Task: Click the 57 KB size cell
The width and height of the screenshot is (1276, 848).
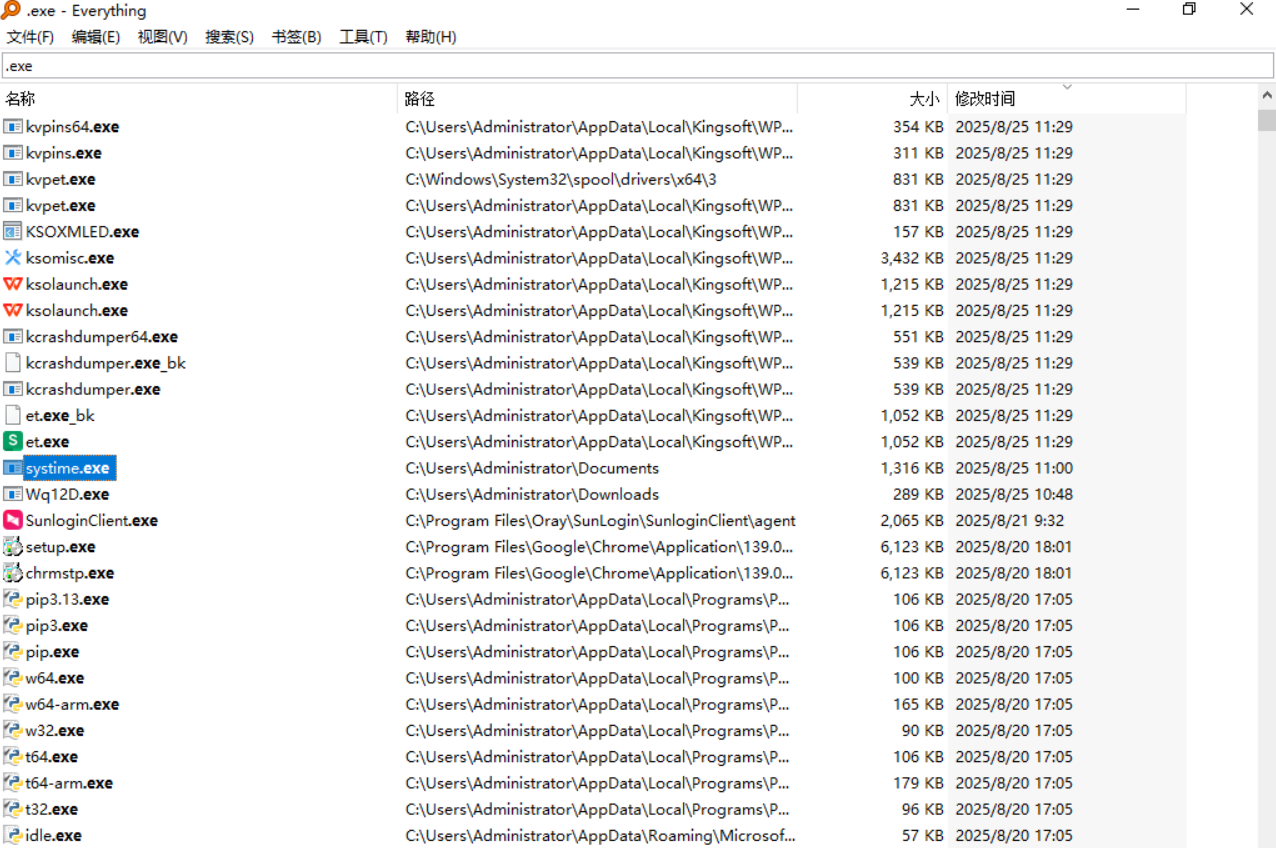Action: (923, 835)
